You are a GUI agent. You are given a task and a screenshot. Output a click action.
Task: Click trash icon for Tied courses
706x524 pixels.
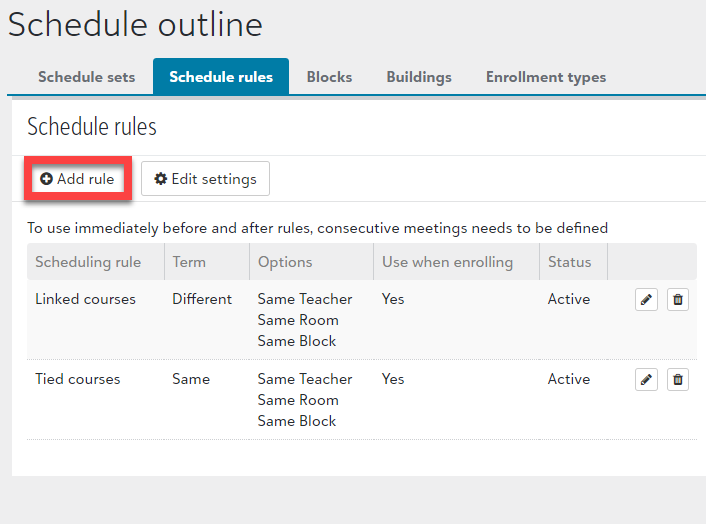(x=678, y=379)
